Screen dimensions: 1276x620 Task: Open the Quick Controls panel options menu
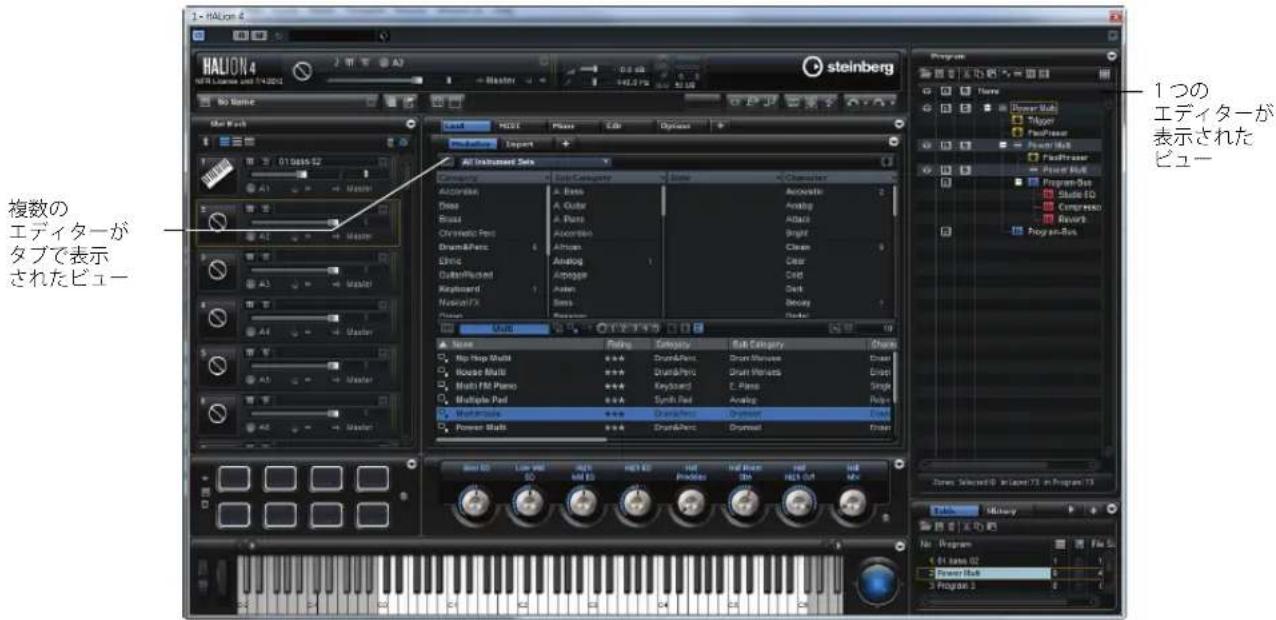click(x=898, y=463)
